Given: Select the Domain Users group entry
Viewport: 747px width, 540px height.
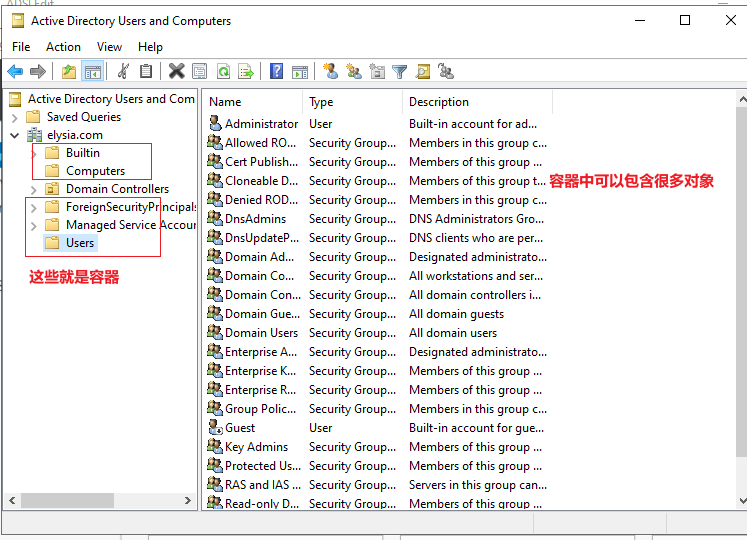Looking at the screenshot, I should pos(261,333).
